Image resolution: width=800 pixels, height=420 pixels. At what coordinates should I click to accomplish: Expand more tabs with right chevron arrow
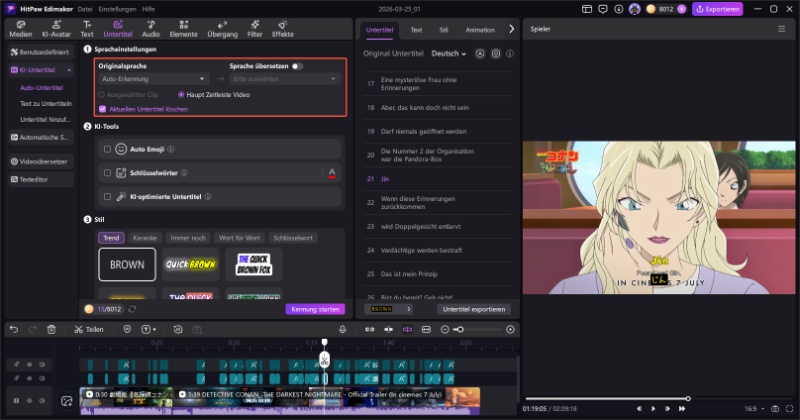point(511,30)
